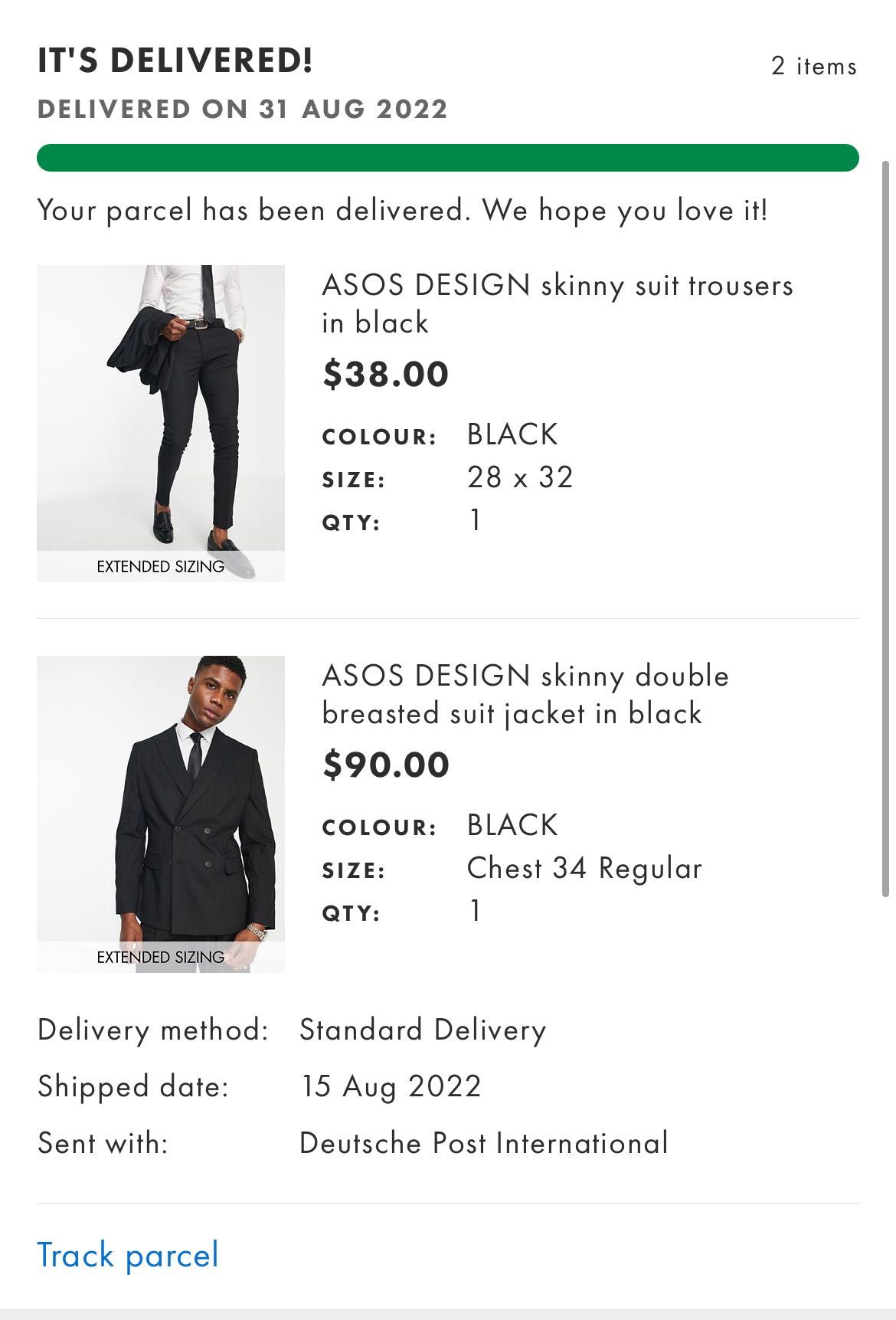Click the $90.00 price of the jacket
This screenshot has width=896, height=1320.
click(x=386, y=765)
